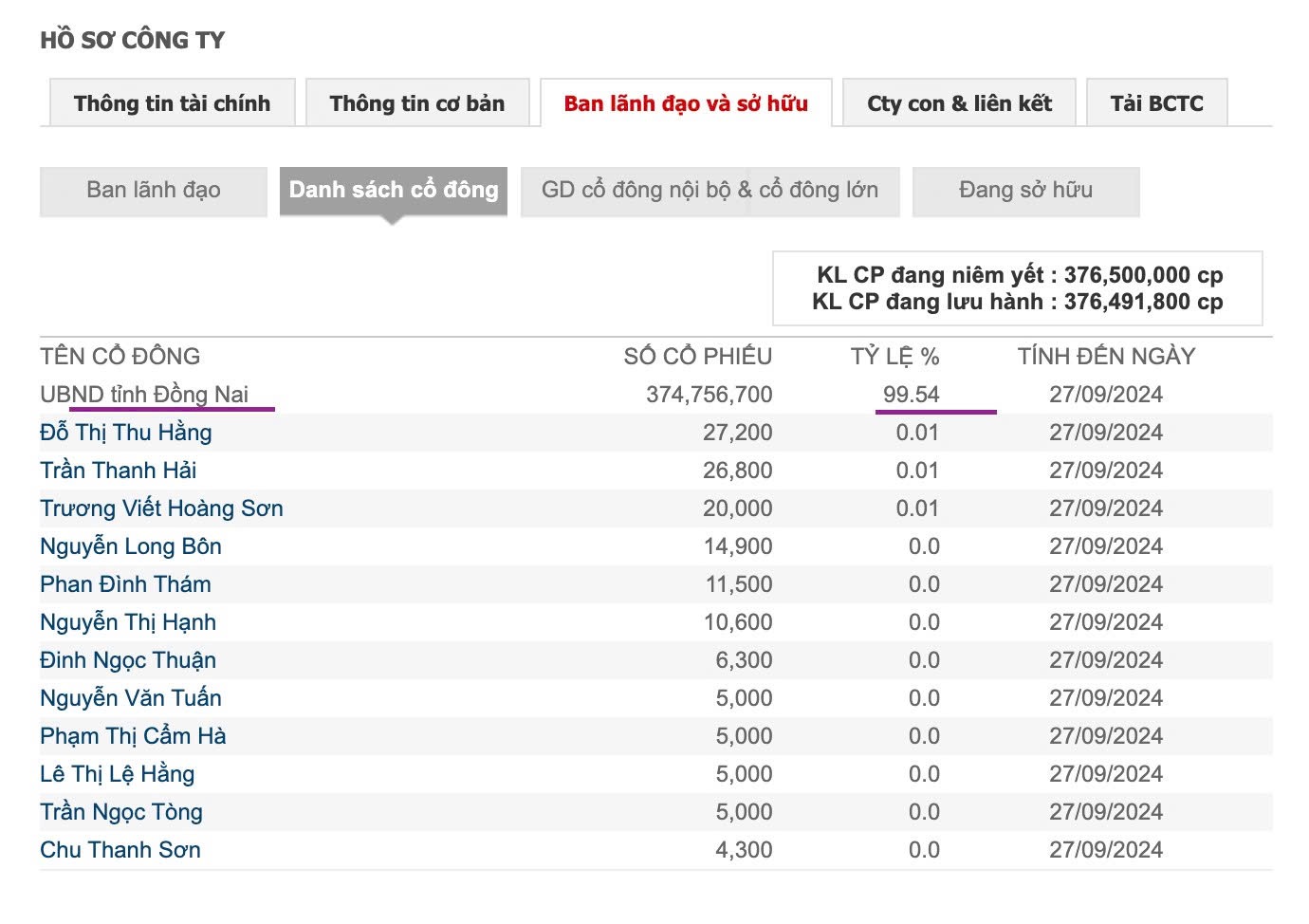
Task: Open Lê Thị Lệ Hằng link
Action: coord(118,774)
